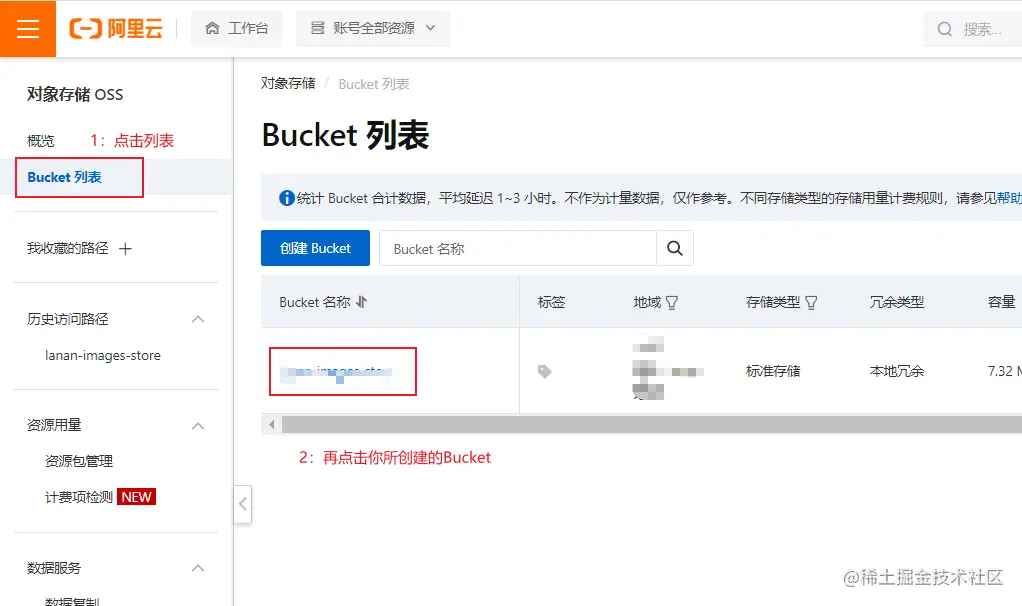Click the 对象存储 OSS sidebar title
Image resolution: width=1022 pixels, height=606 pixels.
click(75, 94)
